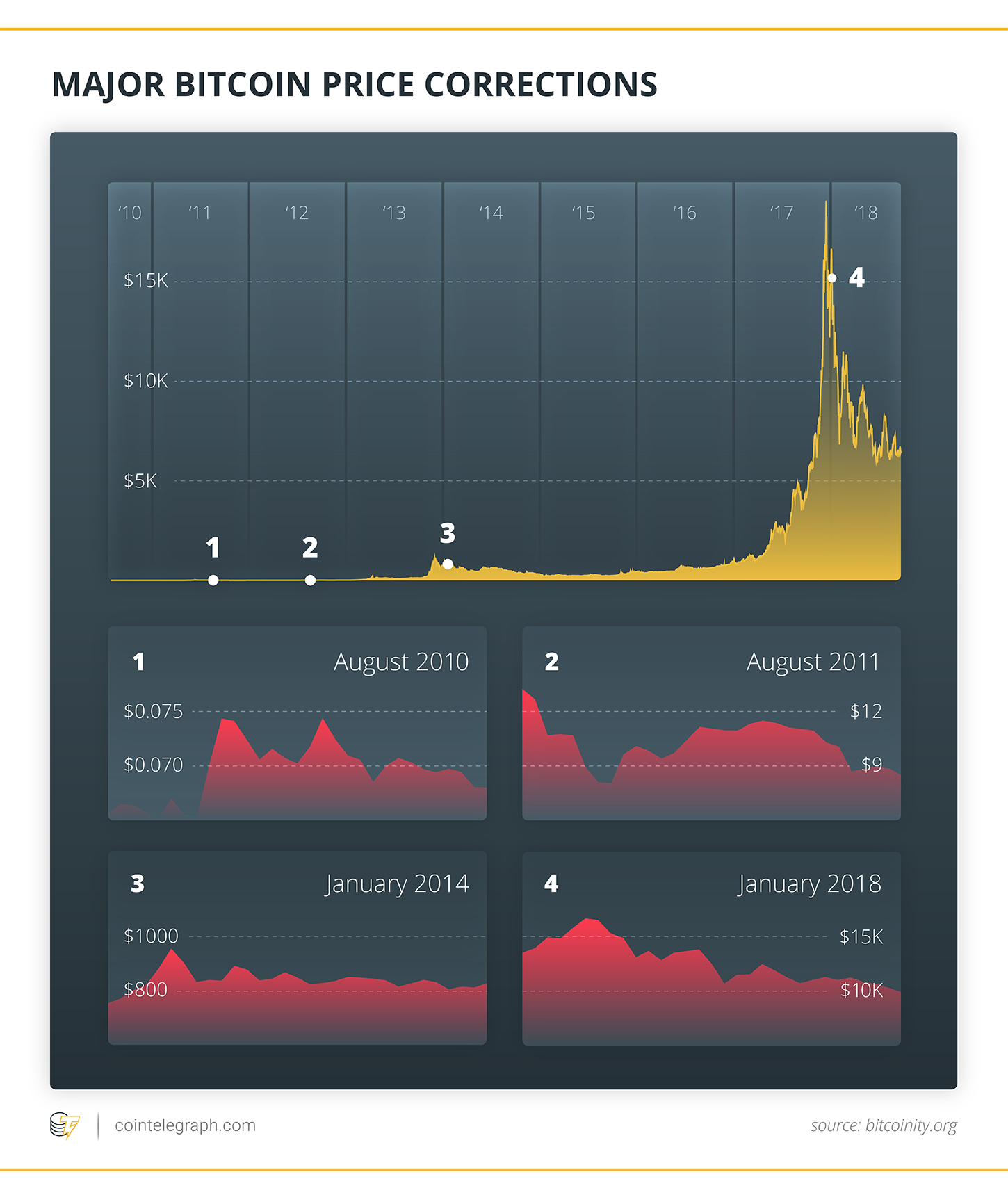The width and height of the screenshot is (1008, 1195).
Task: Open the cointelegraph.com link
Action: tap(185, 1125)
